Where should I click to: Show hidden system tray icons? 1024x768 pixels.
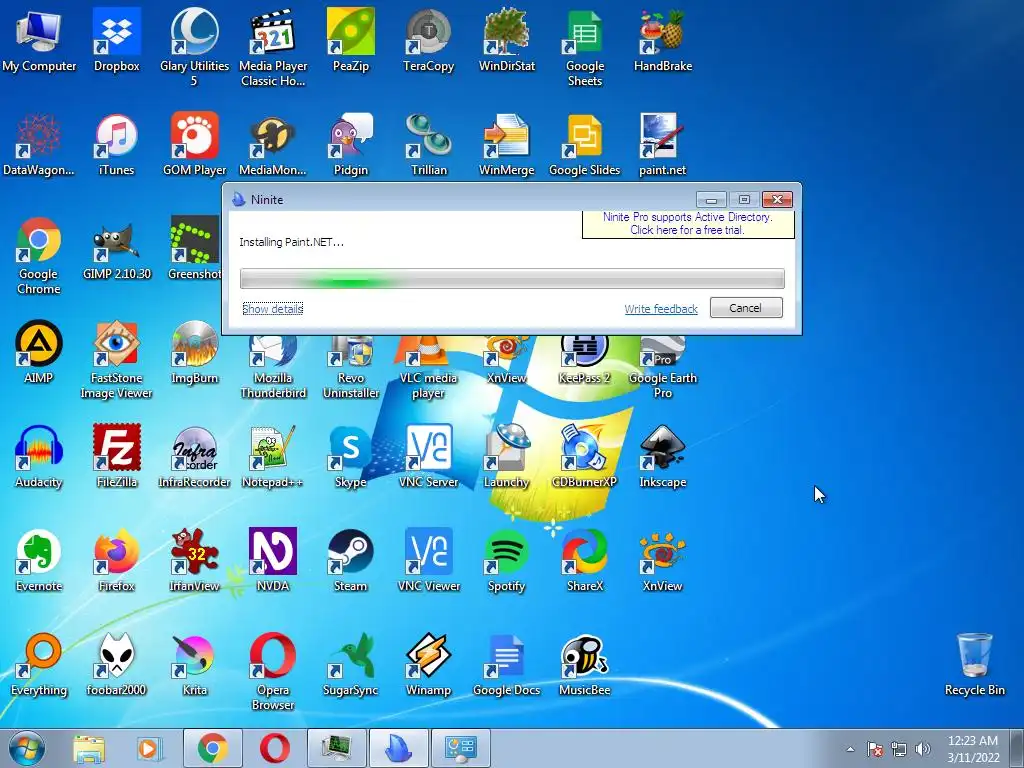pyautogui.click(x=850, y=749)
